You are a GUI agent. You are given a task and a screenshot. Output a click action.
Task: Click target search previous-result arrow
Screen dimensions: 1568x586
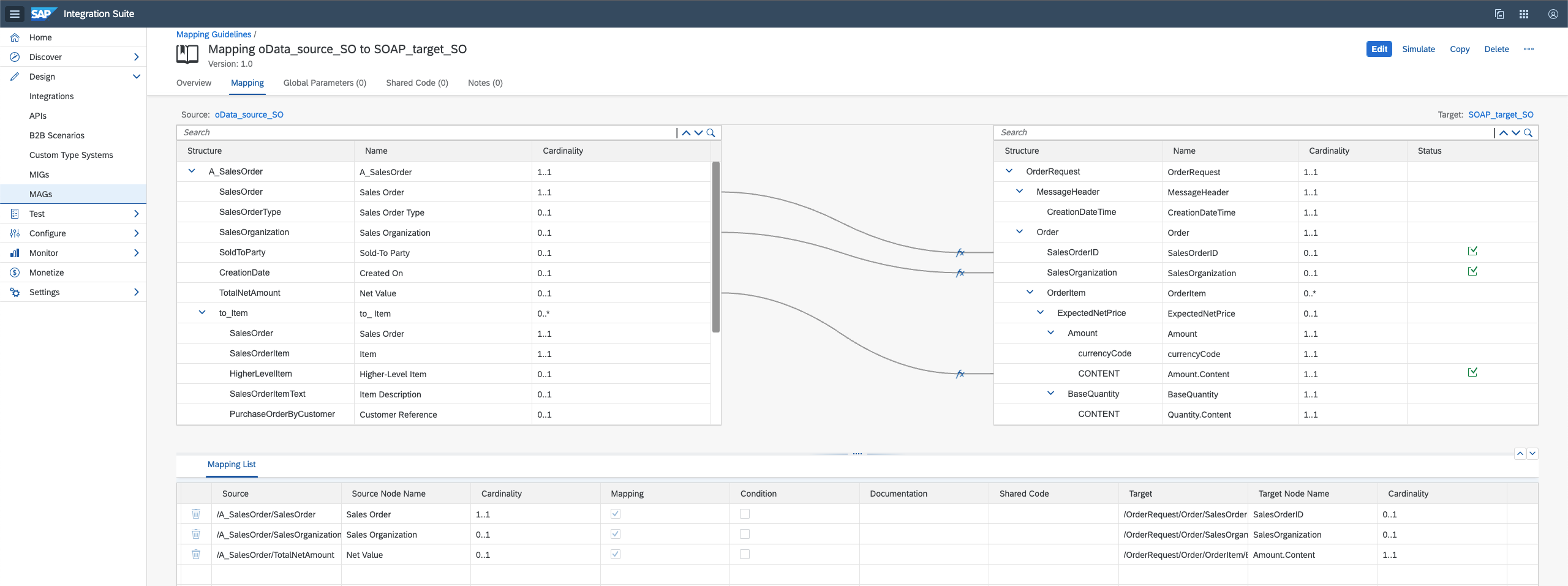coord(1503,132)
